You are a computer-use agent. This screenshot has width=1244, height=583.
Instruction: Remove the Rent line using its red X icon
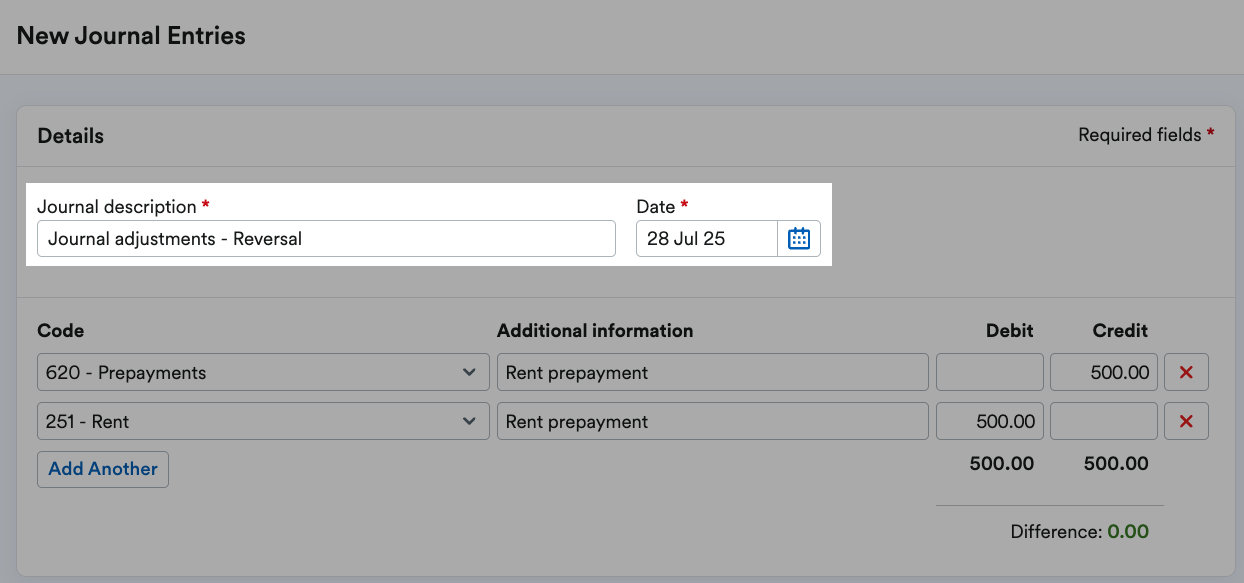click(x=1186, y=421)
